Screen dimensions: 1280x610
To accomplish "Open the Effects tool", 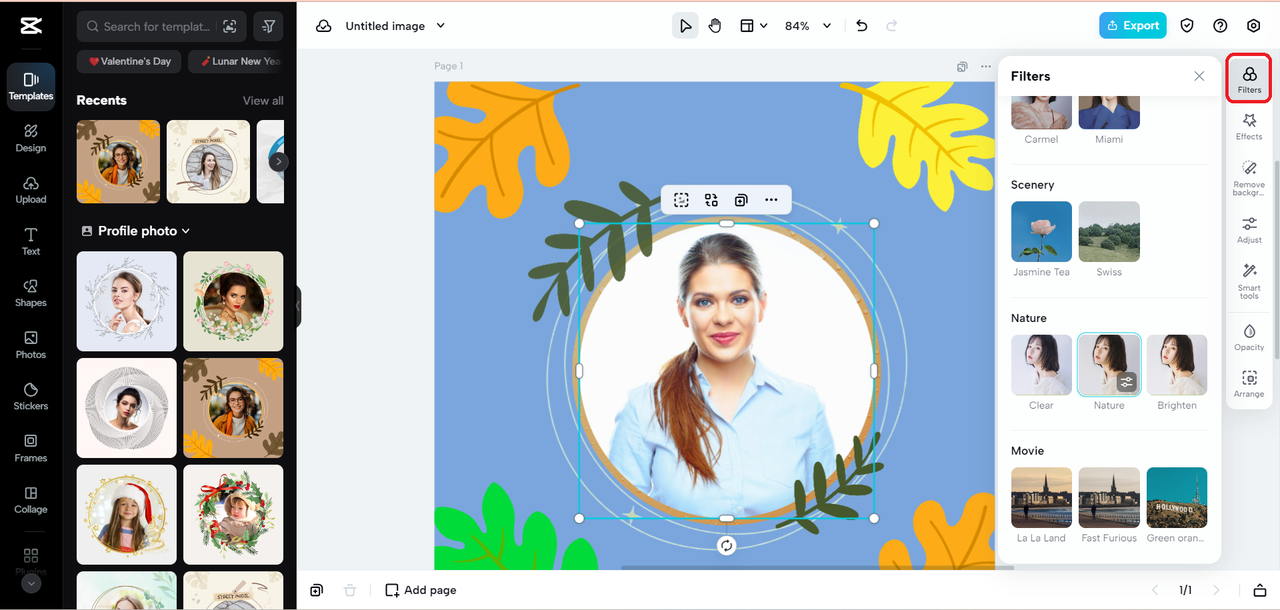I will click(1249, 126).
